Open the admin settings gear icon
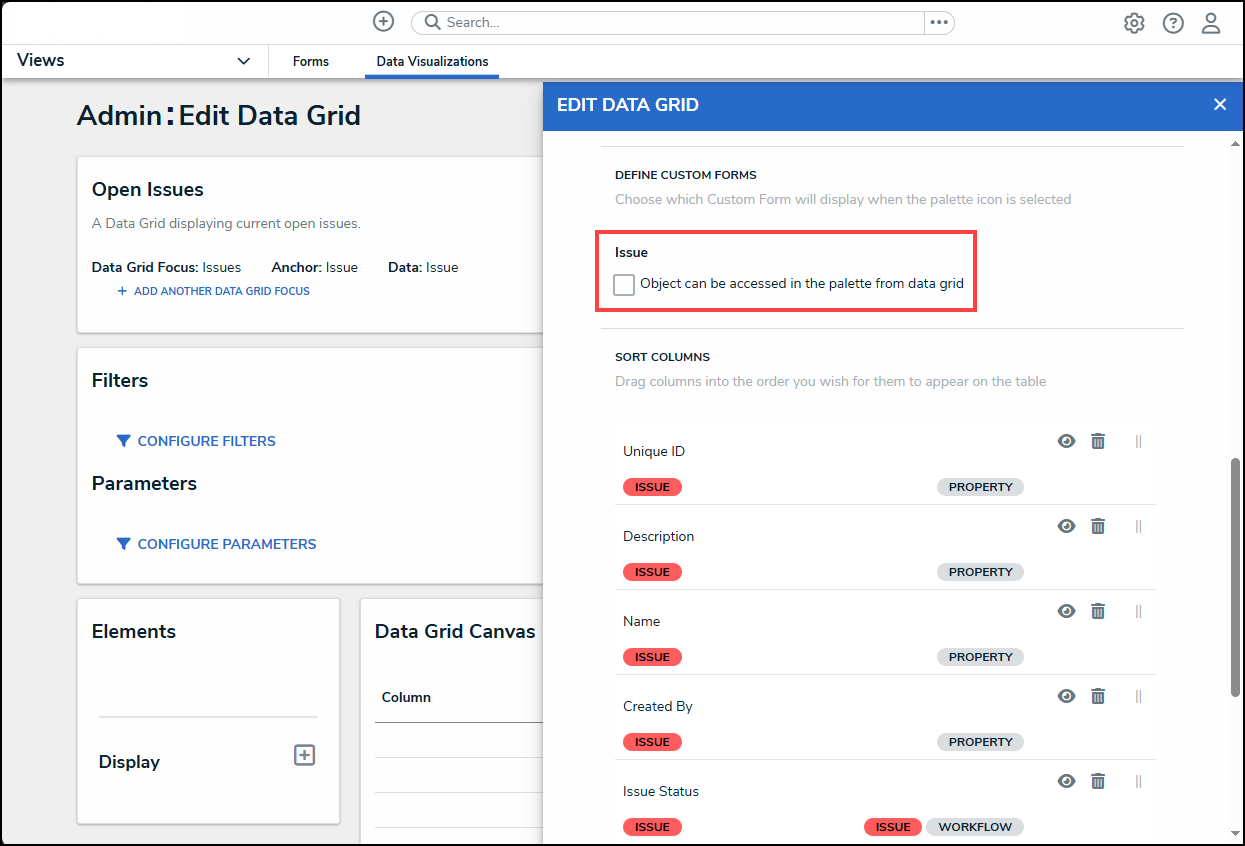This screenshot has height=846, width=1245. point(1134,23)
